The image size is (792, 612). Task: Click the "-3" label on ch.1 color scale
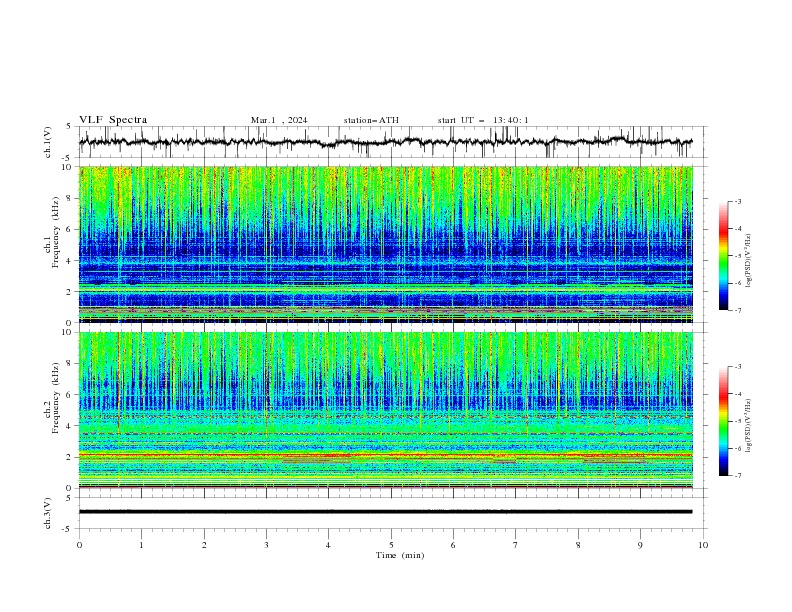(737, 201)
